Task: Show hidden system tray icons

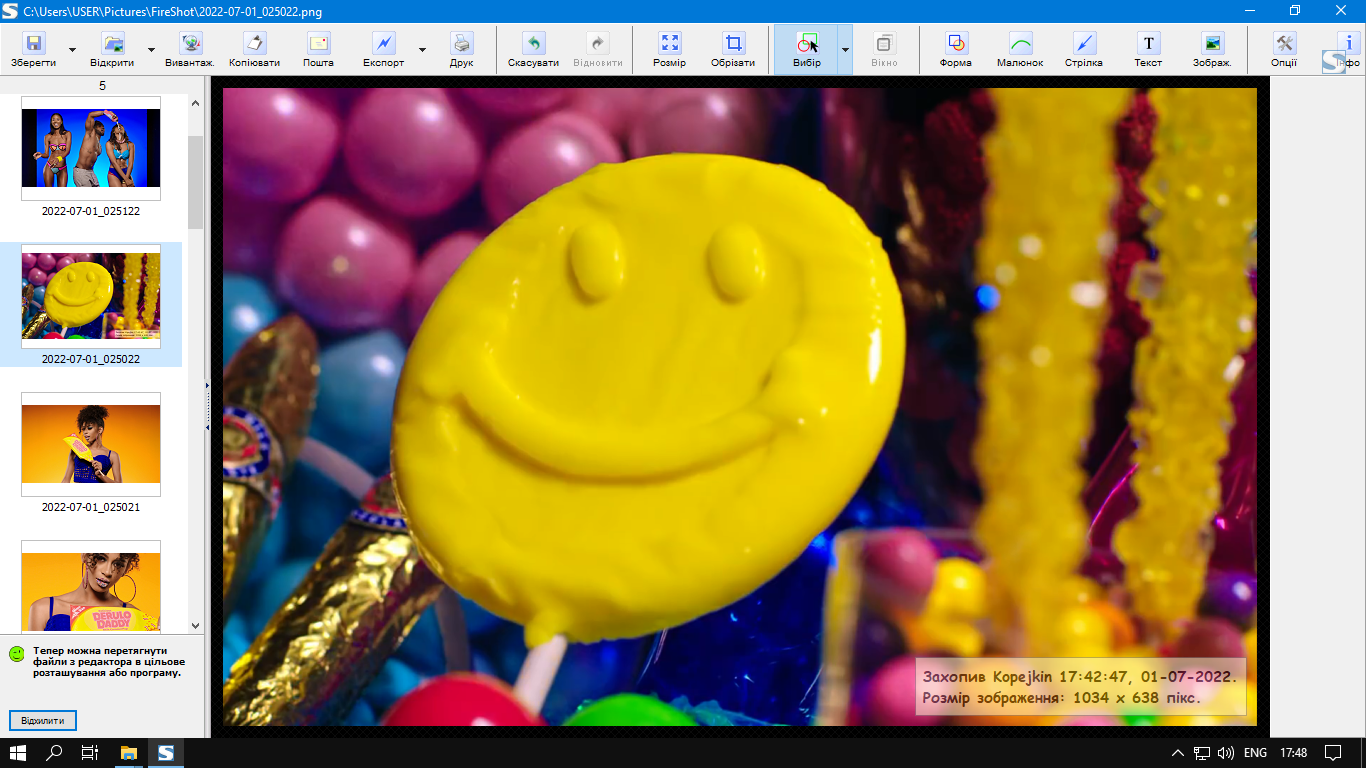Action: [1178, 753]
